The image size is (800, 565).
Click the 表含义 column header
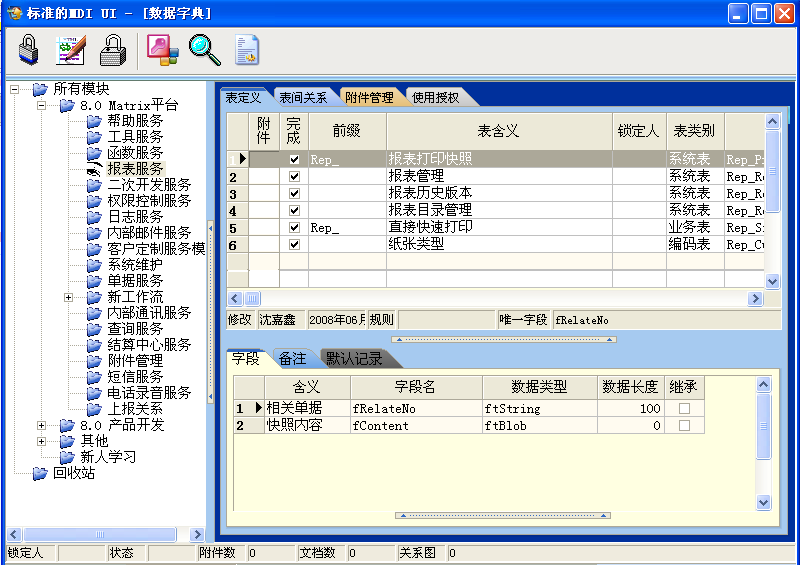pos(498,130)
